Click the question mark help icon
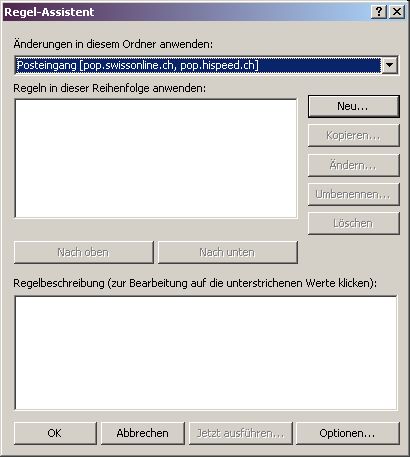Viewport: 410px width, 457px height. tap(379, 12)
